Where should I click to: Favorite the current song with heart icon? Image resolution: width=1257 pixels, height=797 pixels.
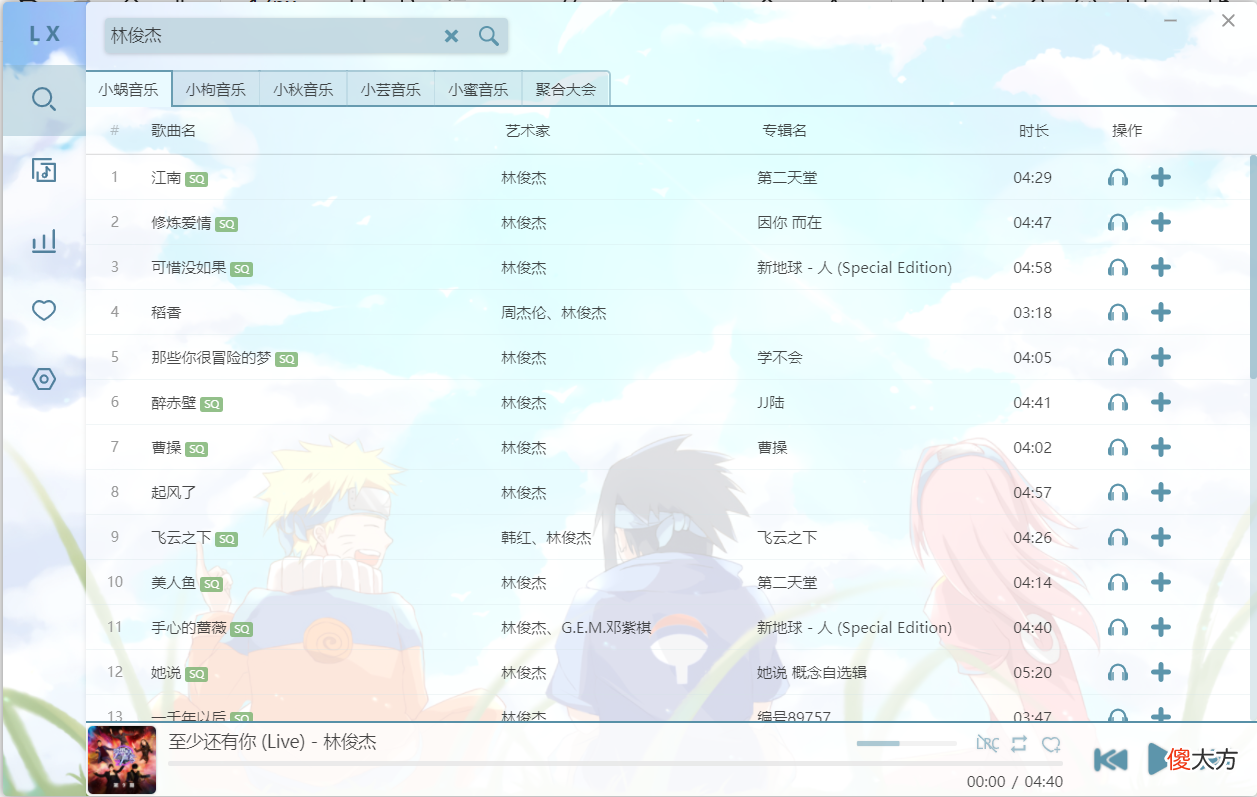point(1051,744)
